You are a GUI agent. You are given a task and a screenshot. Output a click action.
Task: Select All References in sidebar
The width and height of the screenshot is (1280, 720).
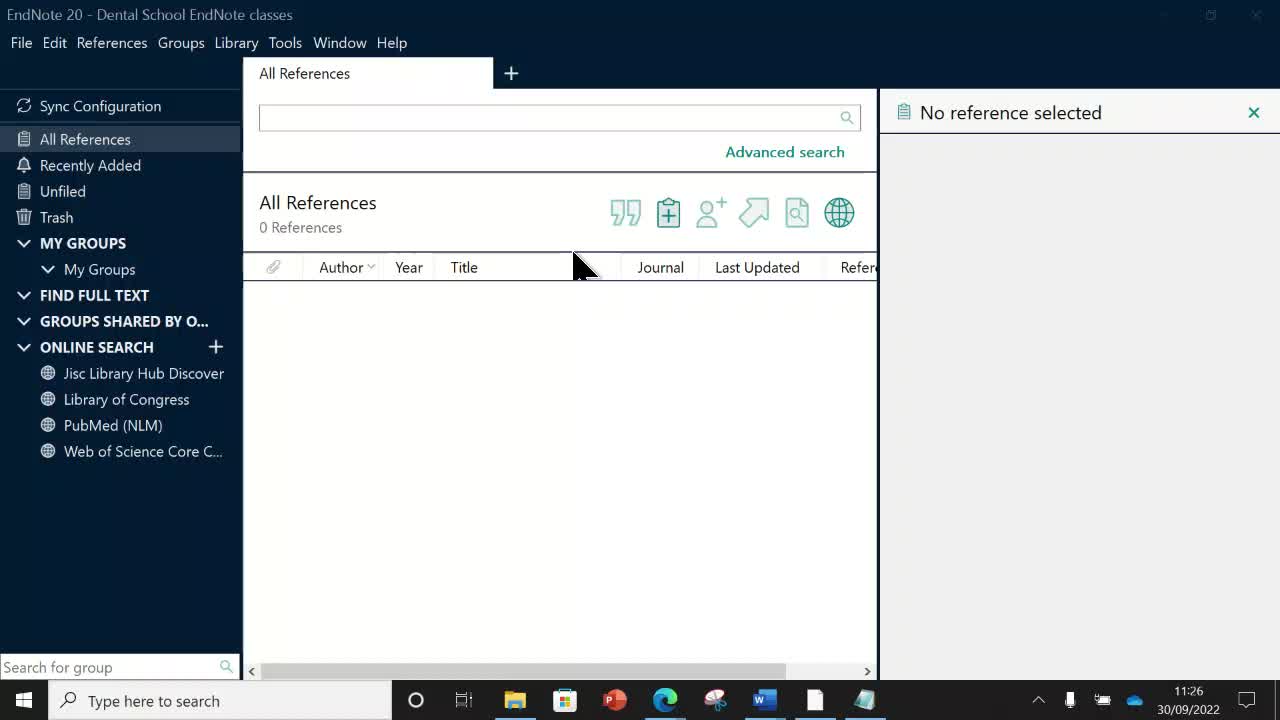(x=120, y=139)
